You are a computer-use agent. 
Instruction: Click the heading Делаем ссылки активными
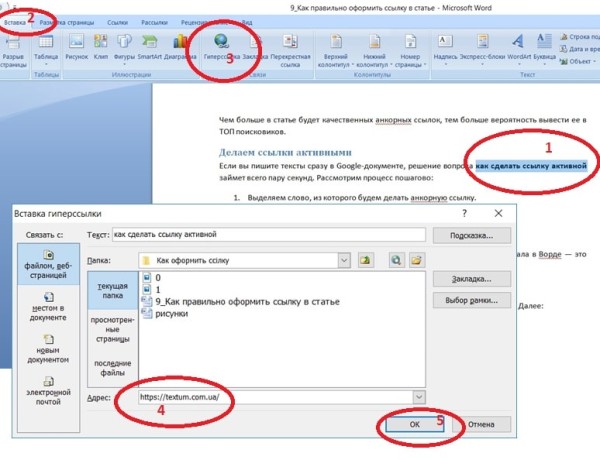pos(285,152)
